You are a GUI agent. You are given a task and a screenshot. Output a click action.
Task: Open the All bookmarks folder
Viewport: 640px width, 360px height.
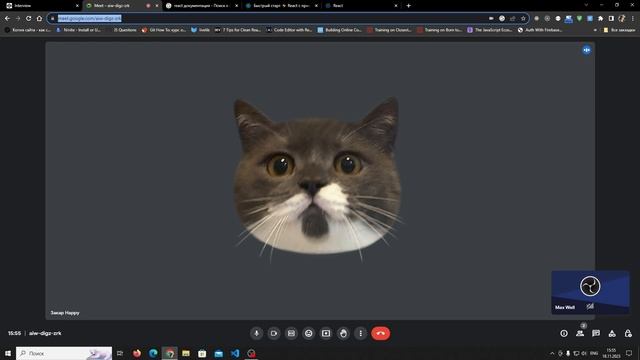(x=619, y=30)
